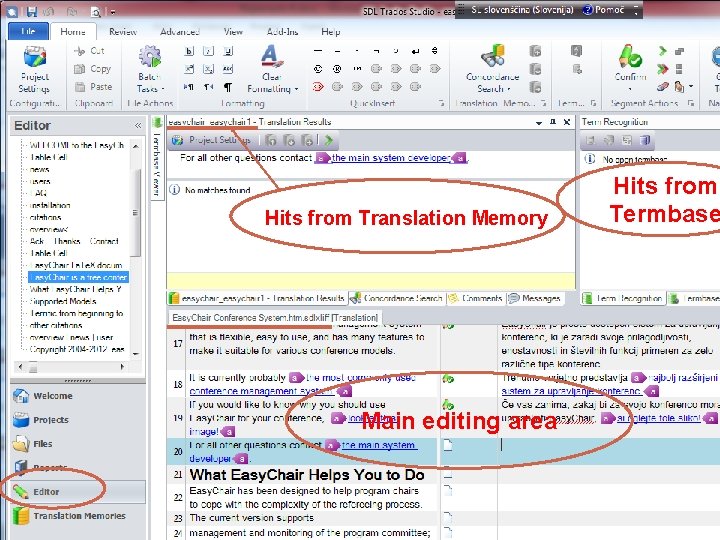Viewport: 720px width, 540px height.
Task: Open the Batch Tasks gear icon
Action: point(150,57)
